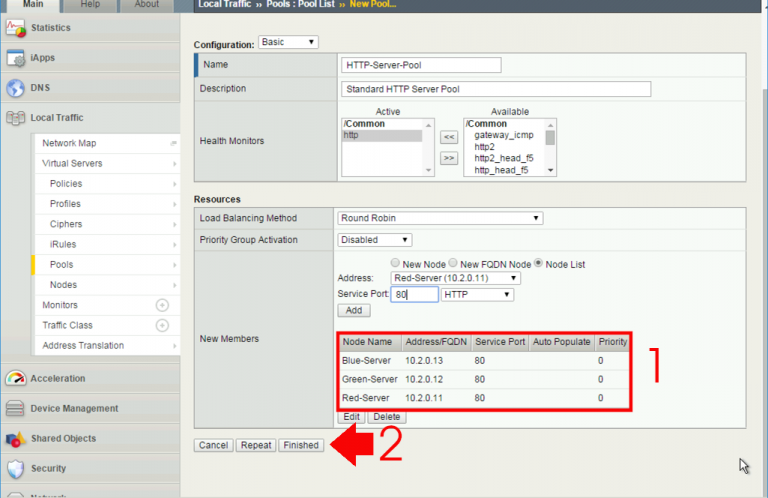The width and height of the screenshot is (768, 498).
Task: Select the Node List radio button
Action: click(538, 263)
